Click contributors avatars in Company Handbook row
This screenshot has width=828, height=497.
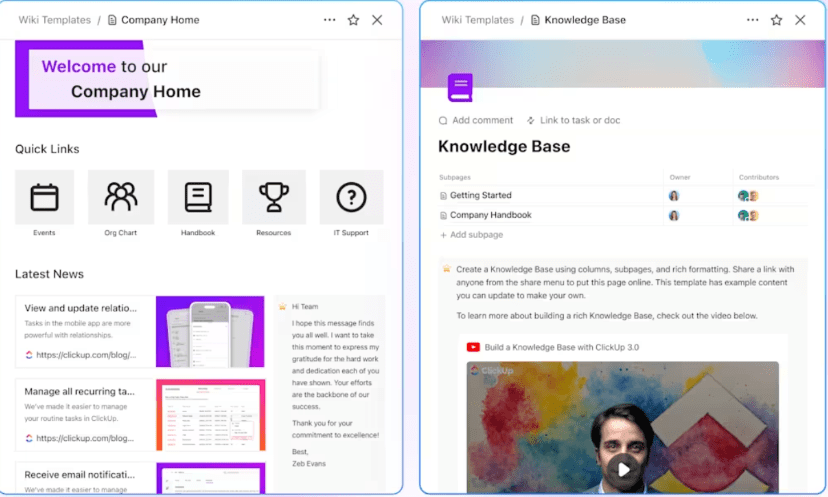(748, 215)
